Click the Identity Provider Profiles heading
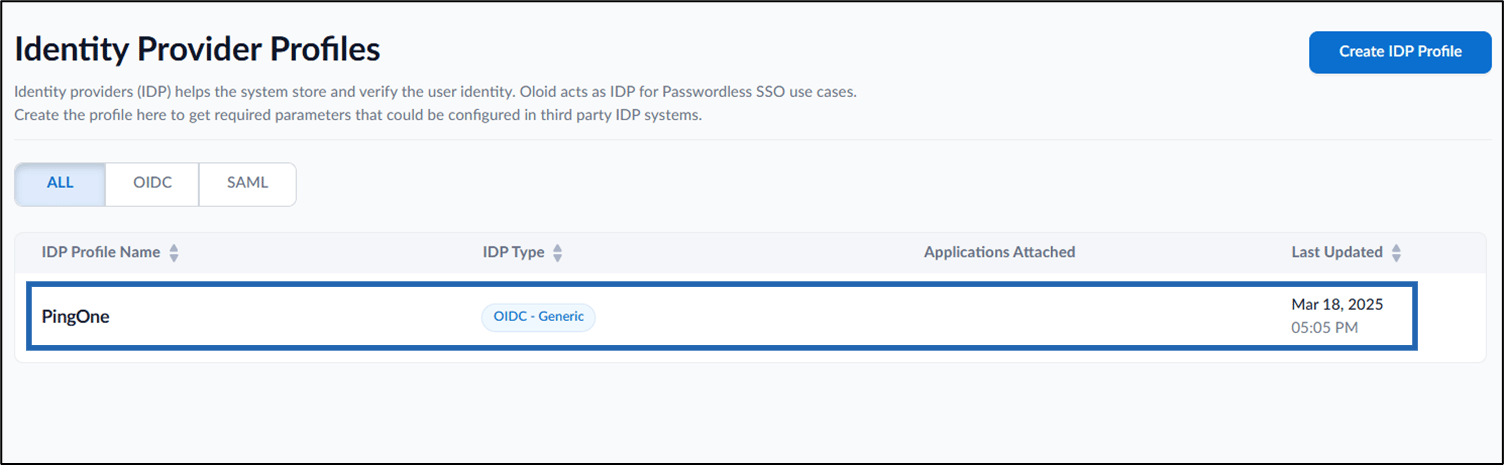Viewport: 1504px width, 465px height. (x=197, y=50)
